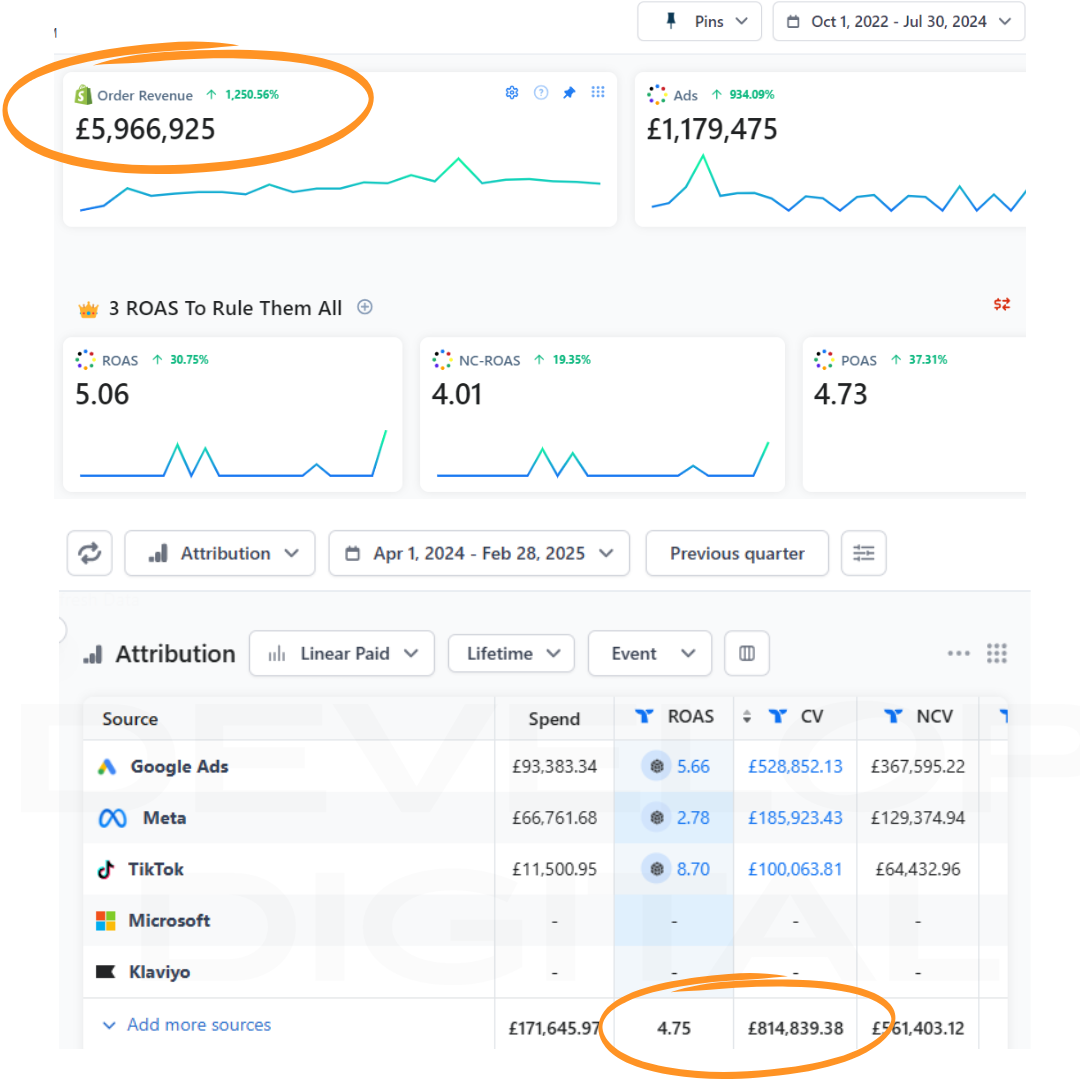Sort by the CV column header

pos(811,717)
